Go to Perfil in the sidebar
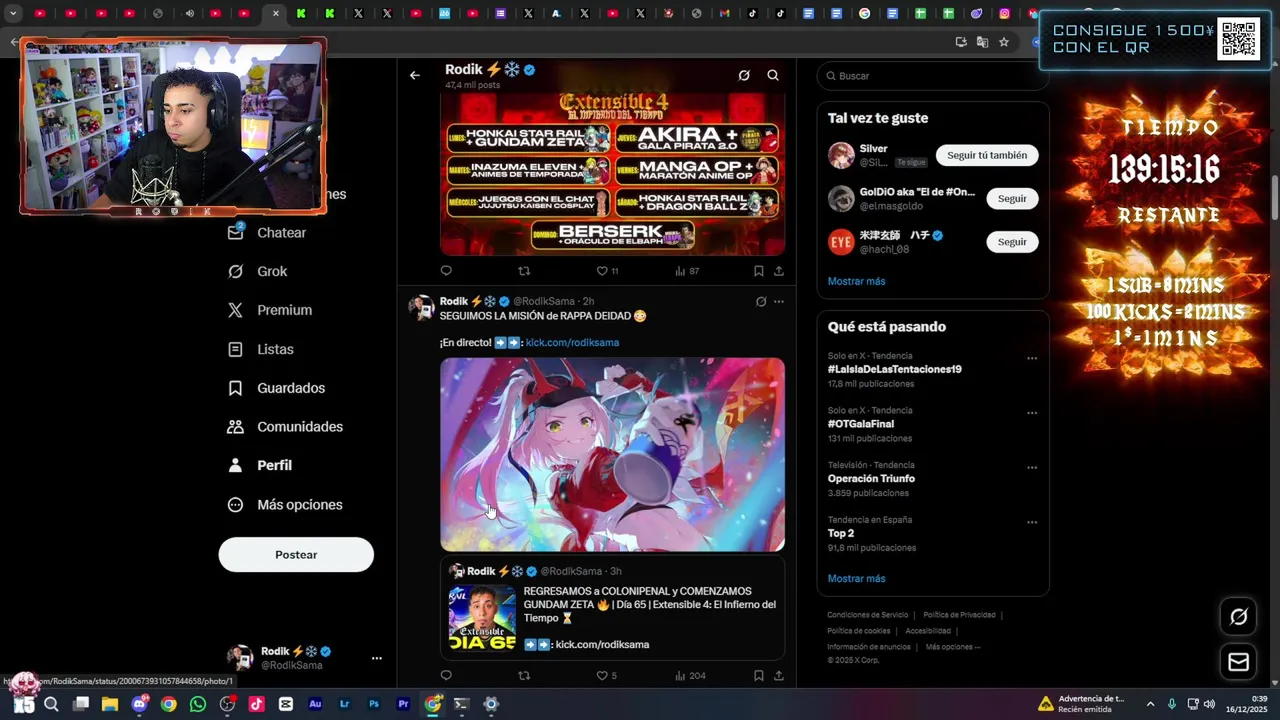Image resolution: width=1280 pixels, height=720 pixels. click(260, 466)
